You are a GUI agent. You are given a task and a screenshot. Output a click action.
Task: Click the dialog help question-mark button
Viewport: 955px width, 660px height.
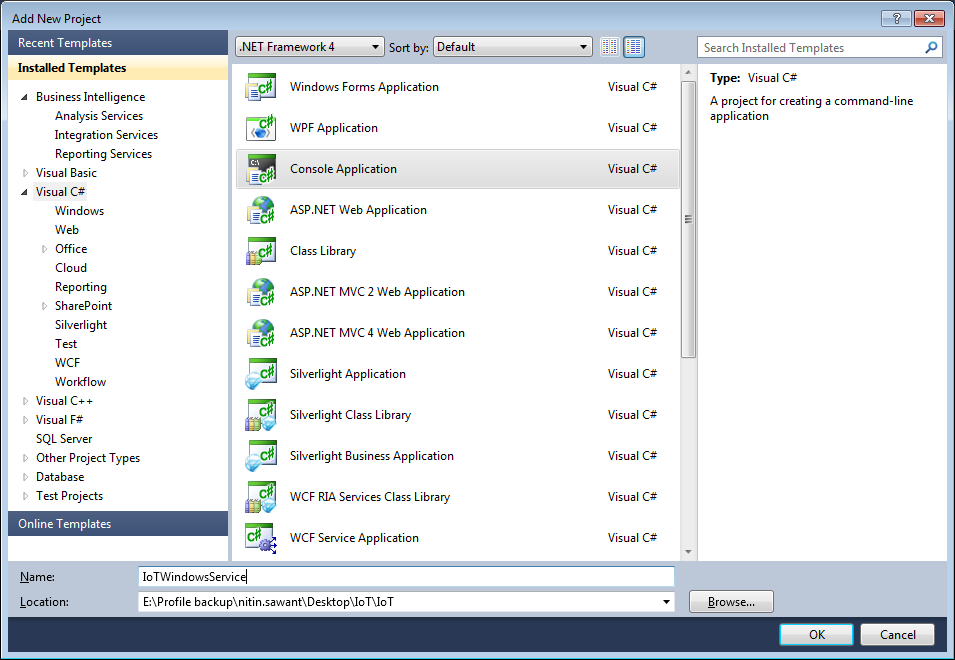pyautogui.click(x=896, y=18)
